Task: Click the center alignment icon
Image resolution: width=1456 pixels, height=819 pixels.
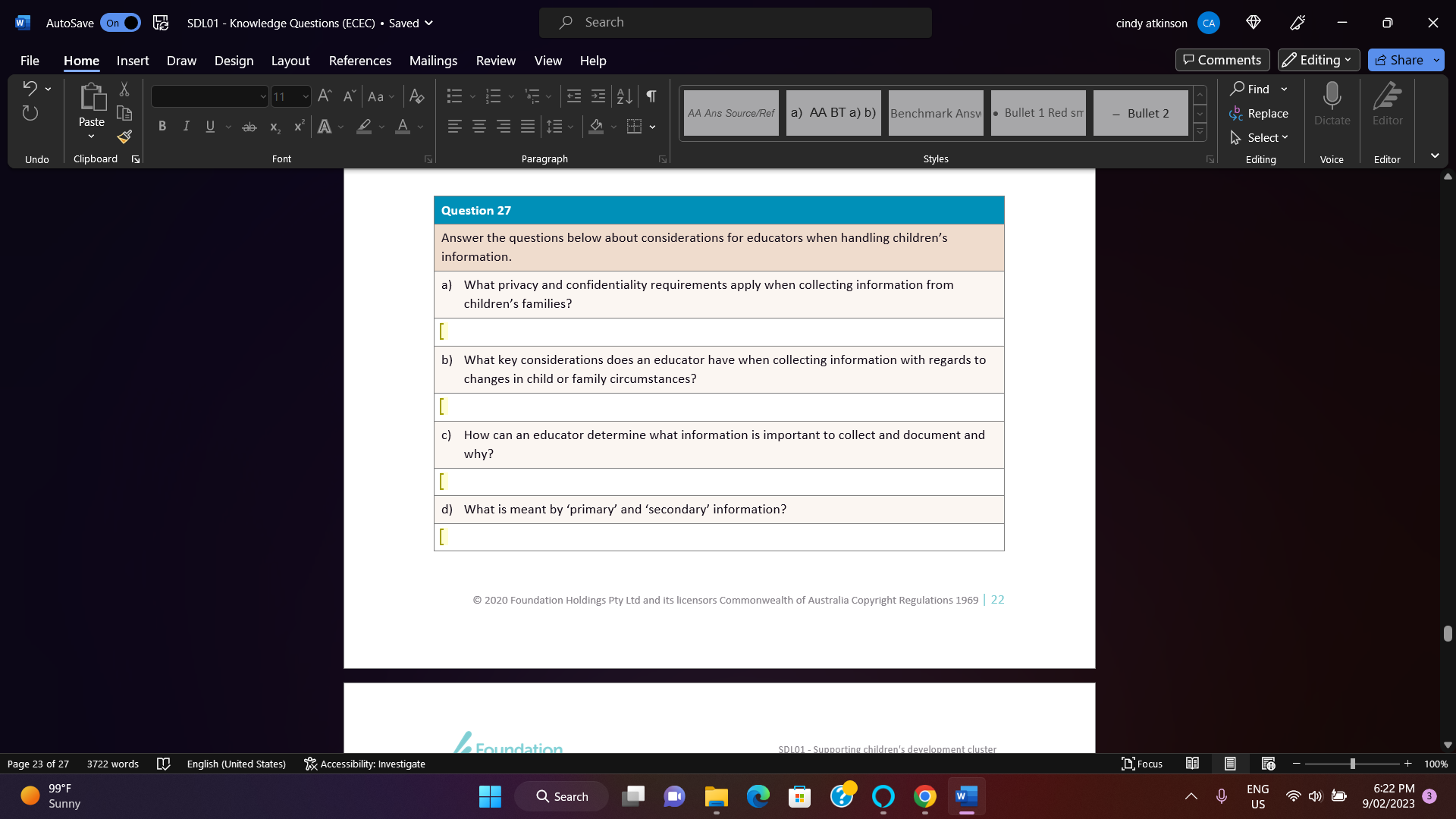Action: tap(479, 127)
